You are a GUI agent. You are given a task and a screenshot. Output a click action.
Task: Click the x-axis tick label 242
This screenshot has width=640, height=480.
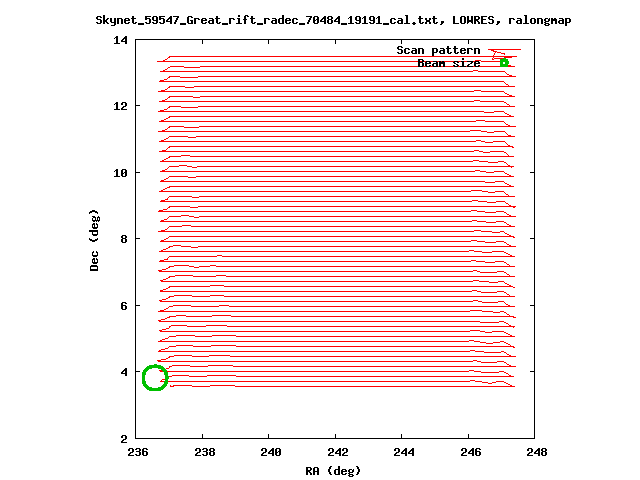[337, 452]
